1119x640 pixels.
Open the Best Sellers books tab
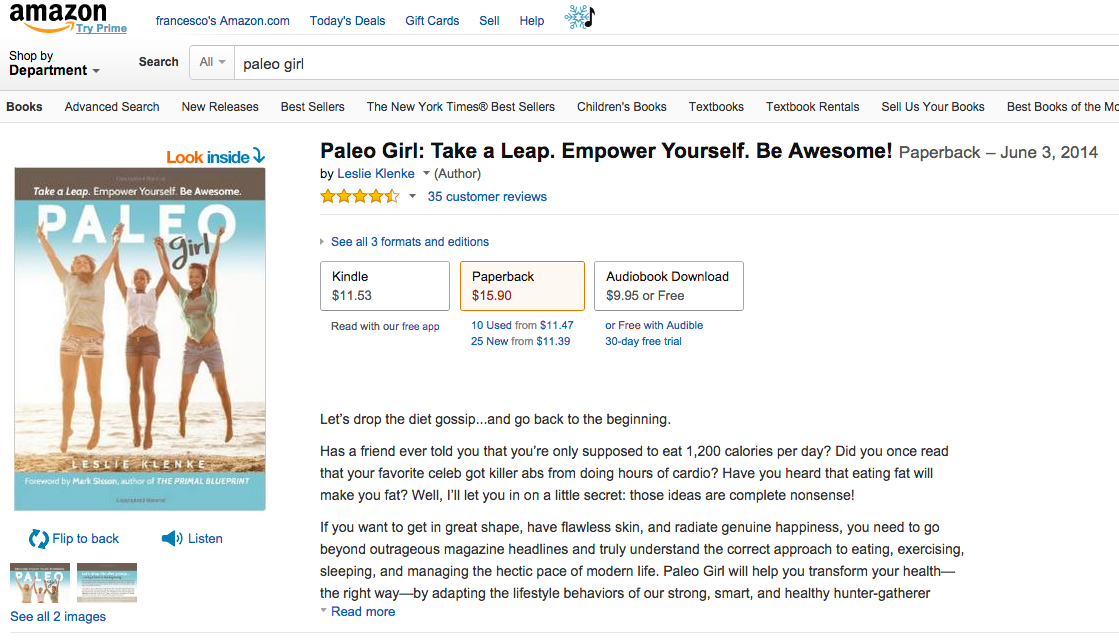pos(313,107)
